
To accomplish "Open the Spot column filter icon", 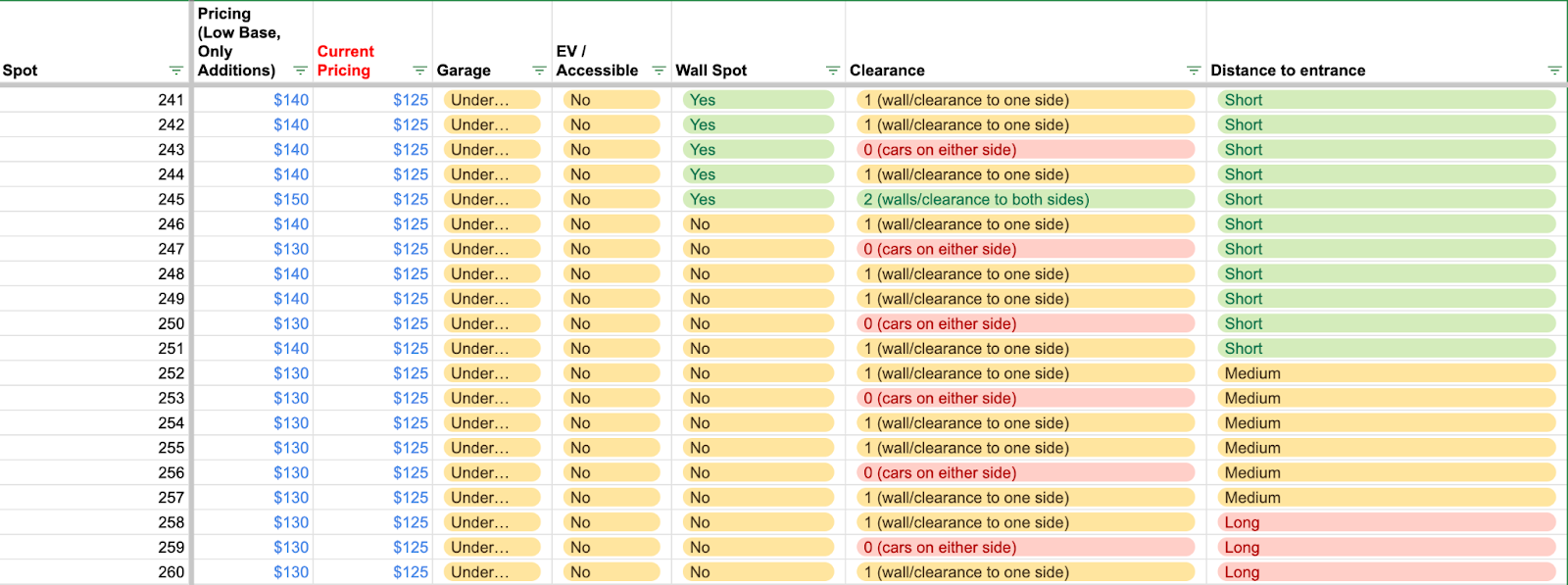I will 176,71.
